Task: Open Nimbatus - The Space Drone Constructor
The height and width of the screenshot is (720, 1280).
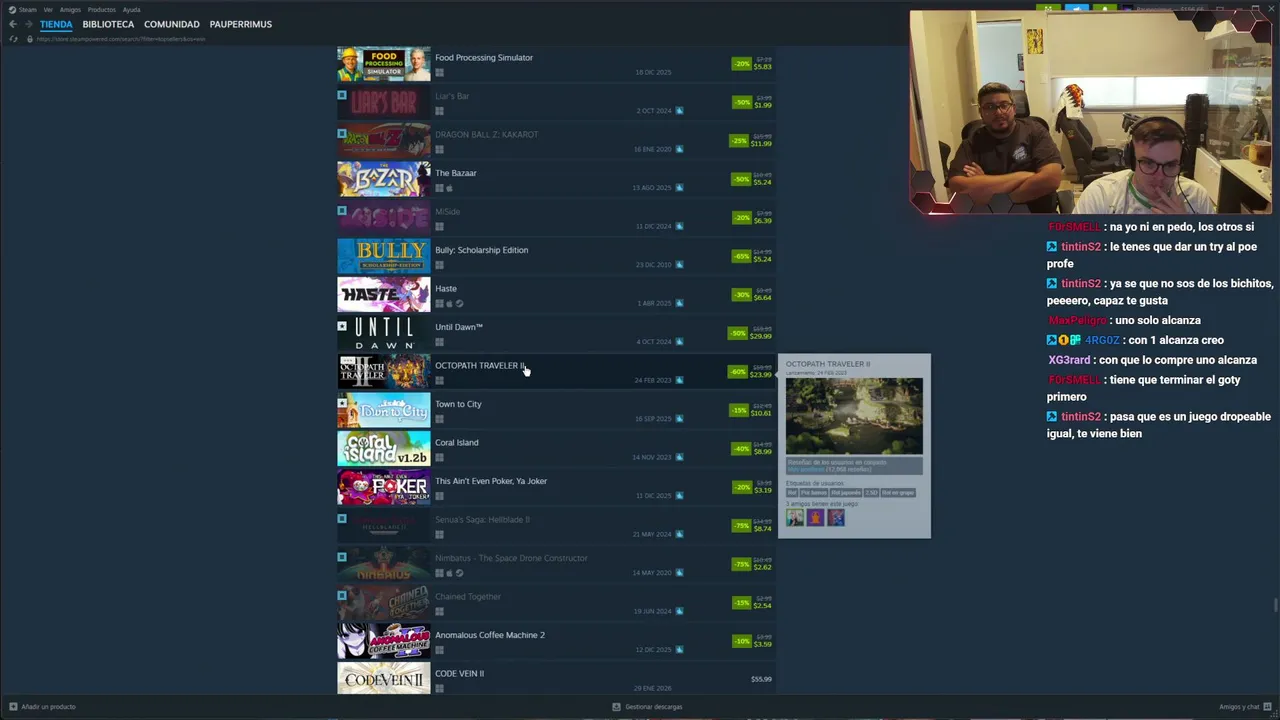Action: (511, 558)
